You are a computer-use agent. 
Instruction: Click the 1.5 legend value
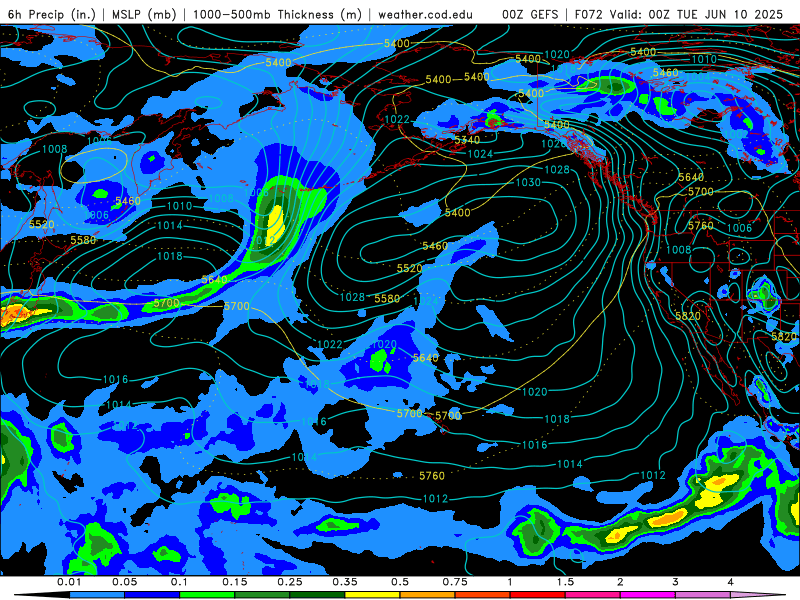pos(565,582)
